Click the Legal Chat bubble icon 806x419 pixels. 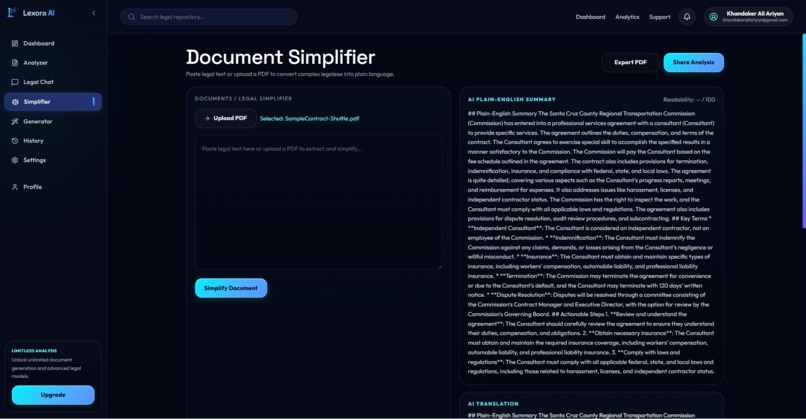[15, 82]
